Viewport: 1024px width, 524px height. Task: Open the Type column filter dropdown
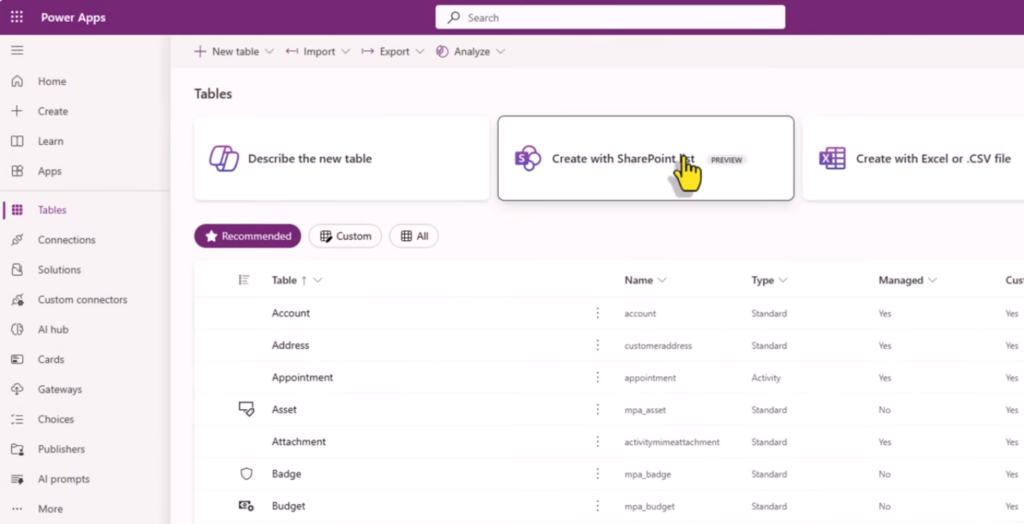click(x=783, y=280)
